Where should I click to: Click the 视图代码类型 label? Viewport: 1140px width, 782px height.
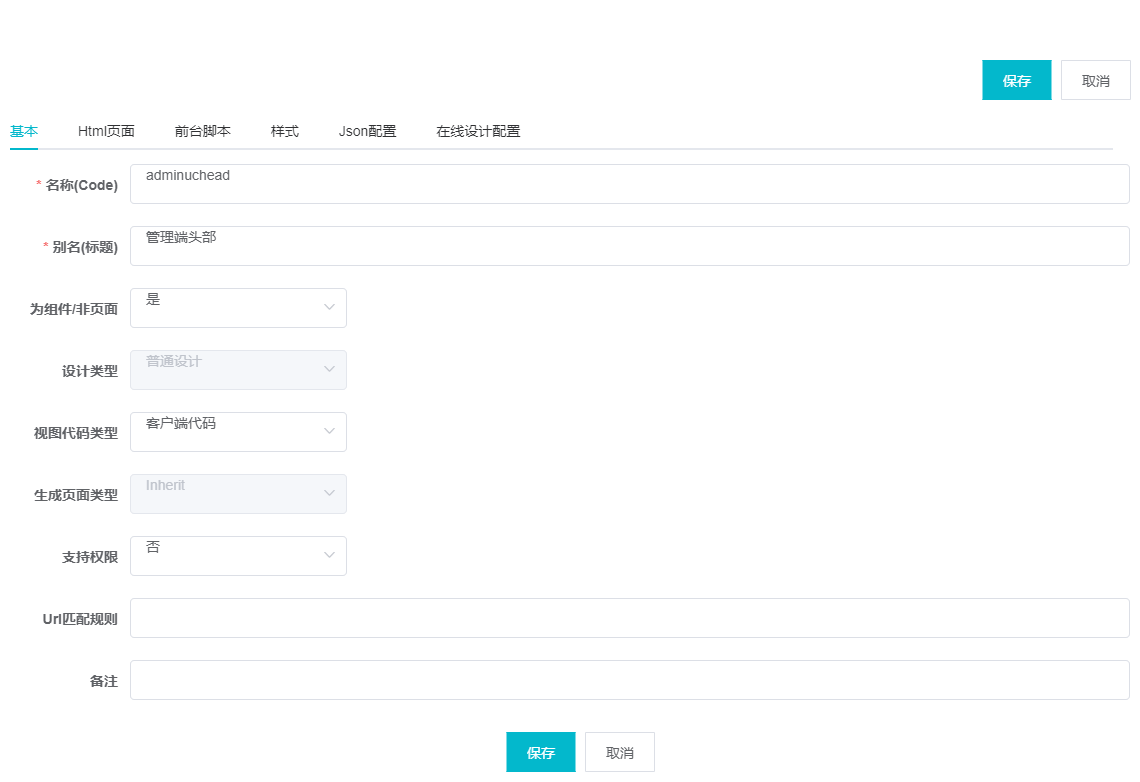pyautogui.click(x=76, y=433)
